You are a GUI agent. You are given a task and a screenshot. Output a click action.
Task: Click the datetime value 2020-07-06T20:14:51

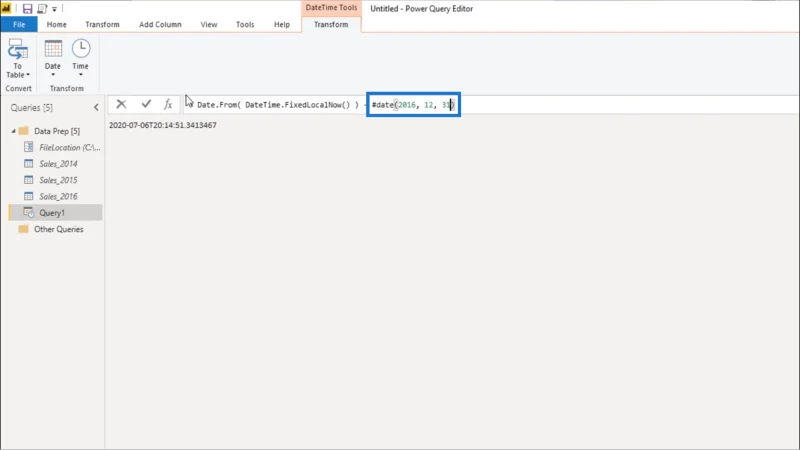163,125
